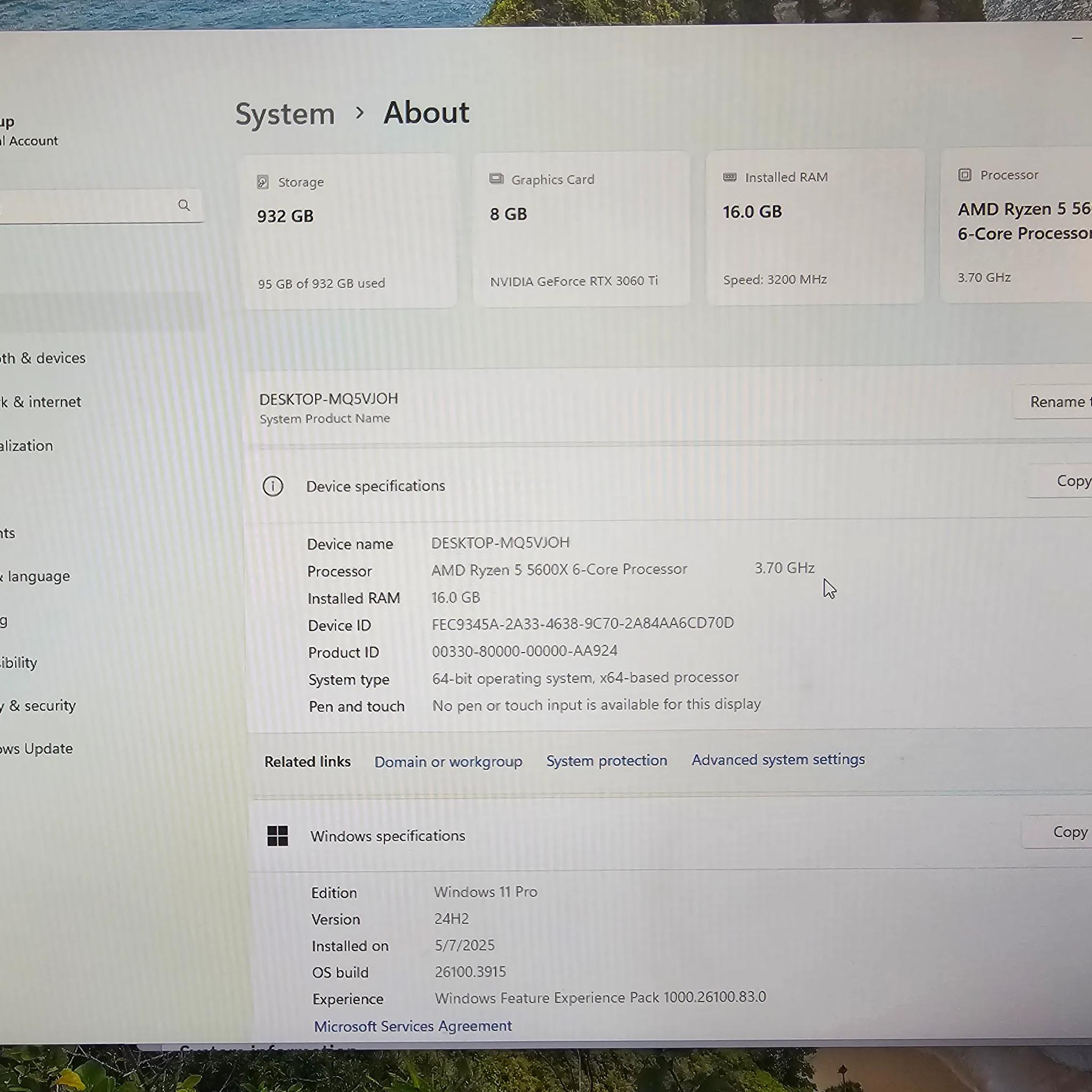Image resolution: width=1092 pixels, height=1092 pixels.
Task: Click the Device name value DESKTOP-MQ5VJOH
Action: point(500,543)
